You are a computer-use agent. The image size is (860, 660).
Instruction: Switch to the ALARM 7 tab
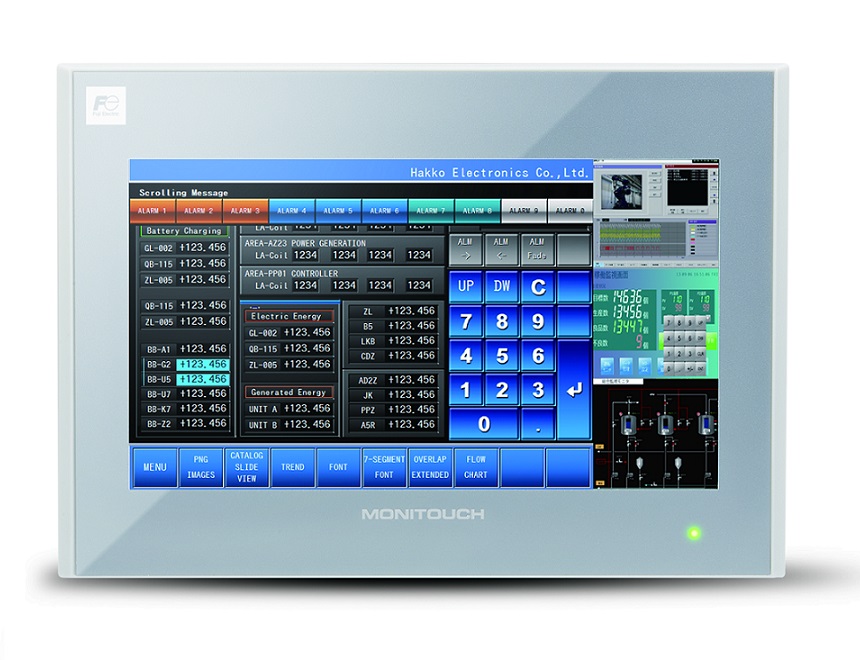pos(431,211)
